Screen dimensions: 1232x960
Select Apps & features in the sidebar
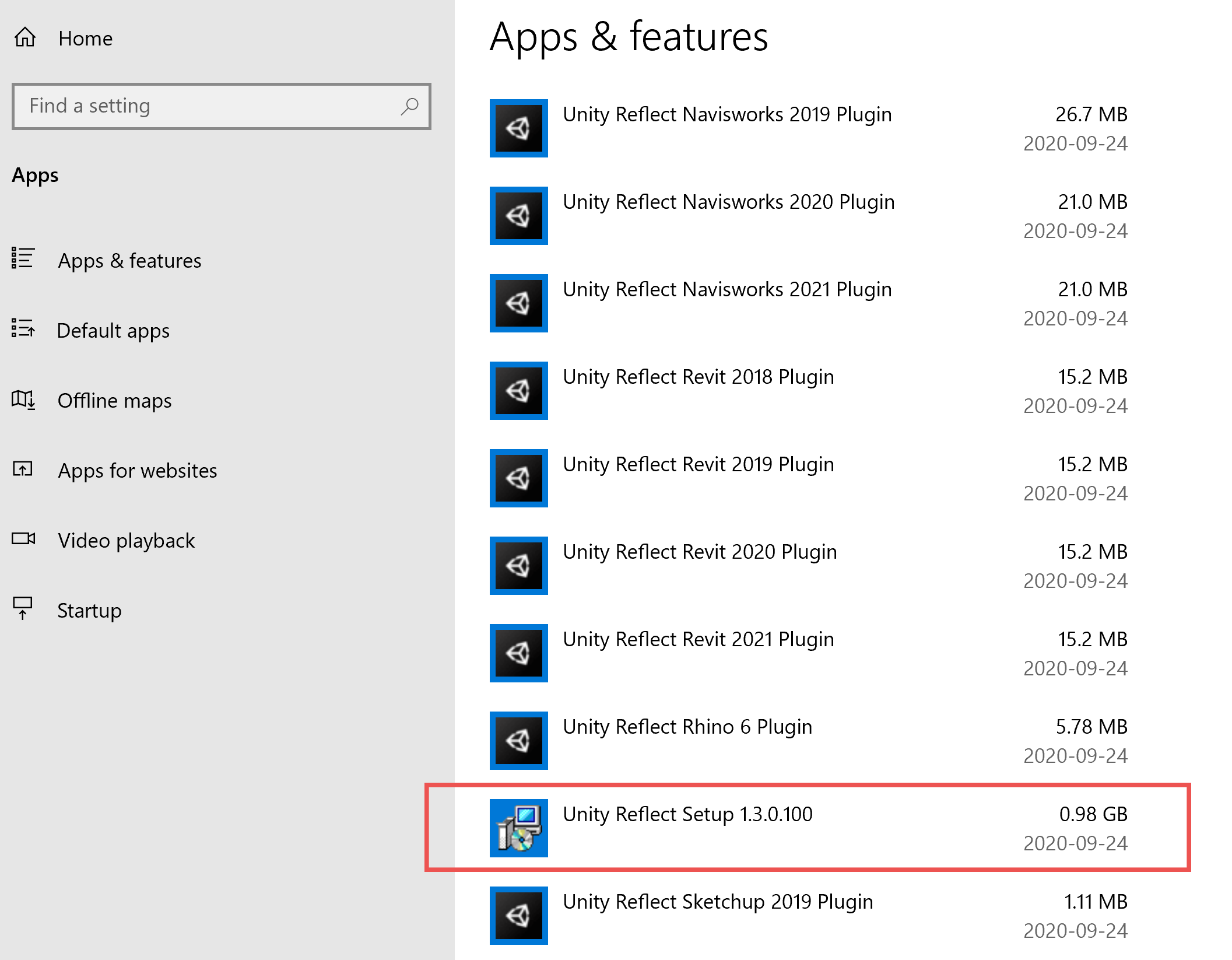click(x=129, y=261)
